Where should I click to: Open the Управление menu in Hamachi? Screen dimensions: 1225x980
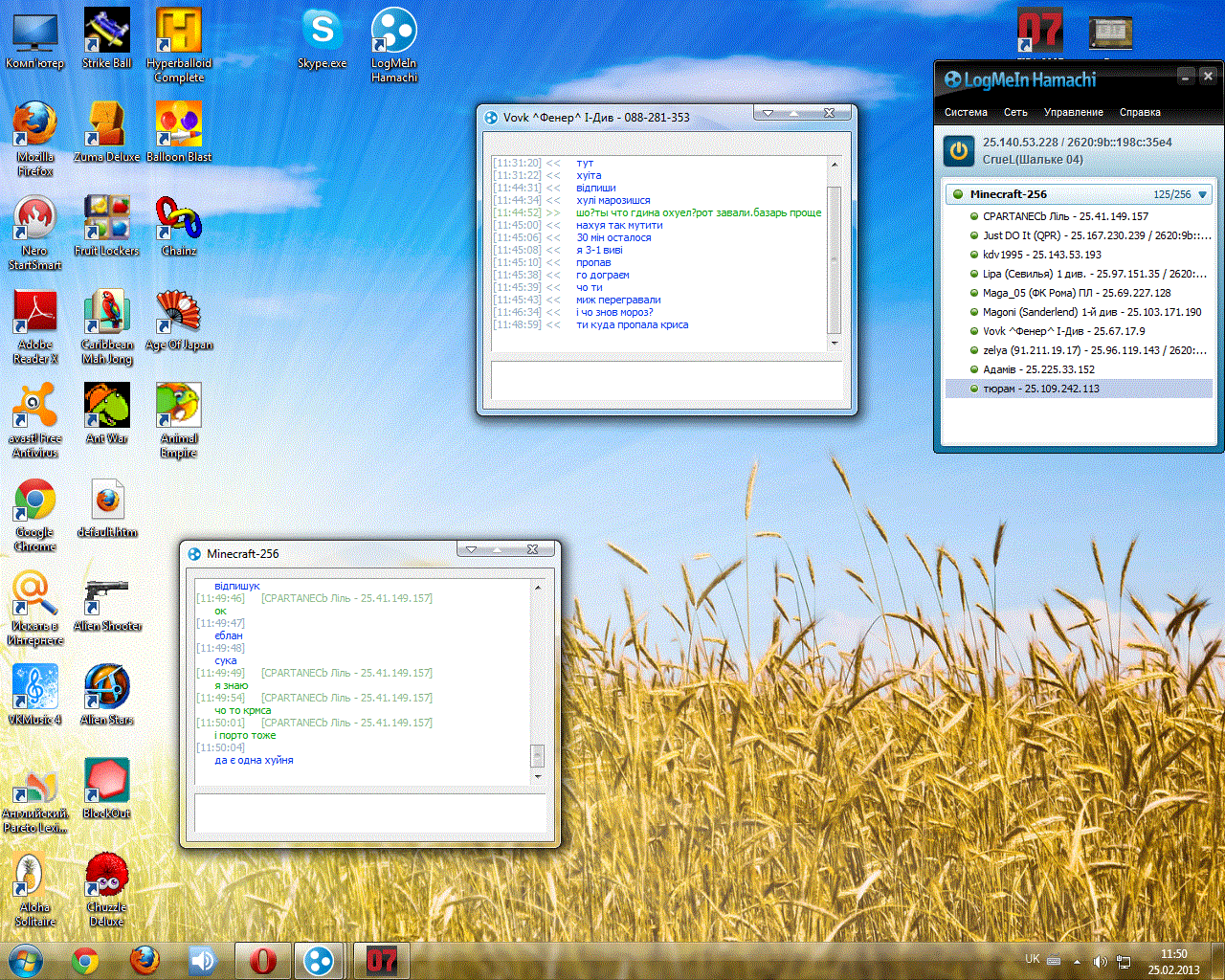coord(1073,112)
